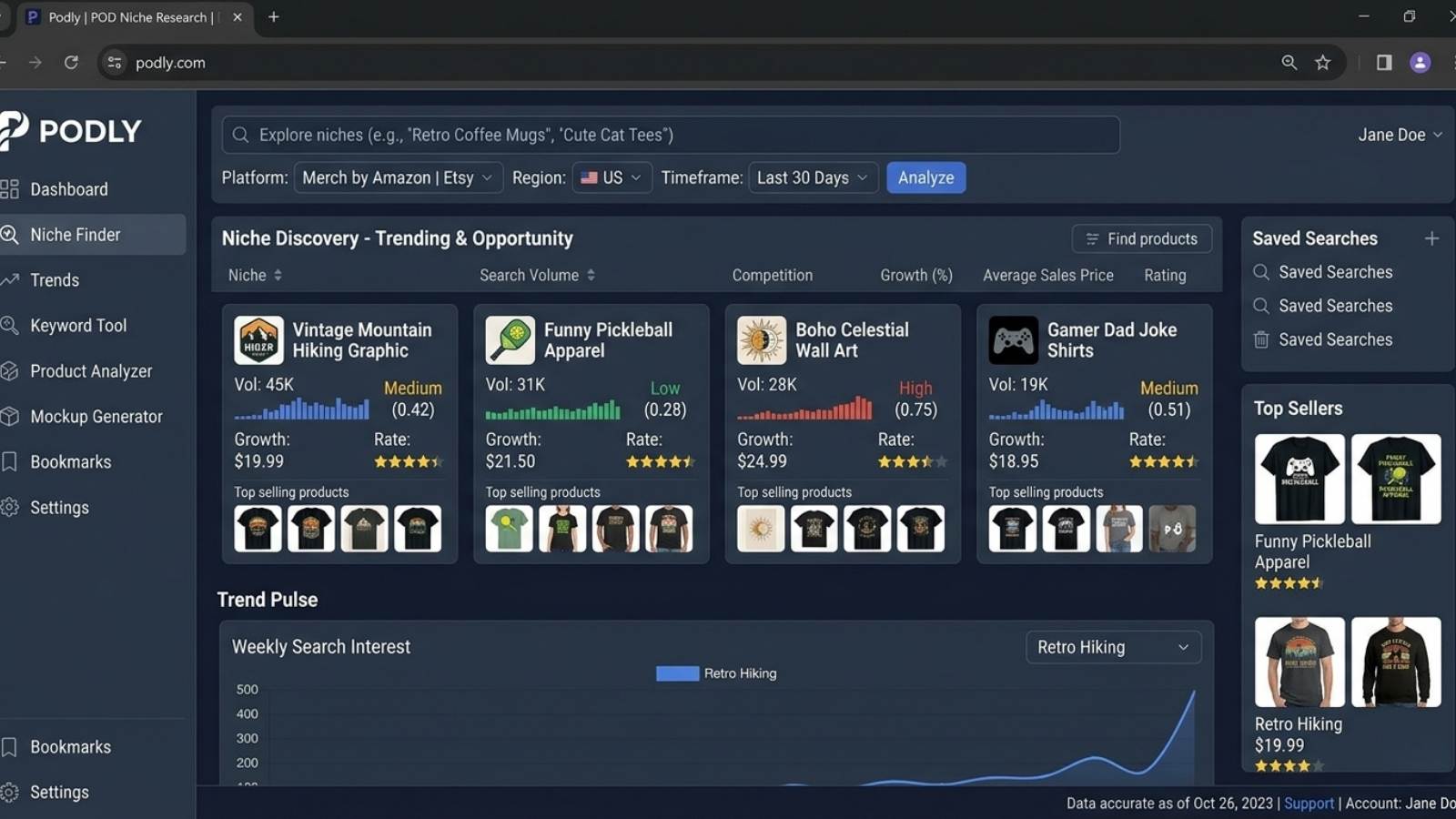
Task: Open Product Analyzer page
Action: coord(91,371)
